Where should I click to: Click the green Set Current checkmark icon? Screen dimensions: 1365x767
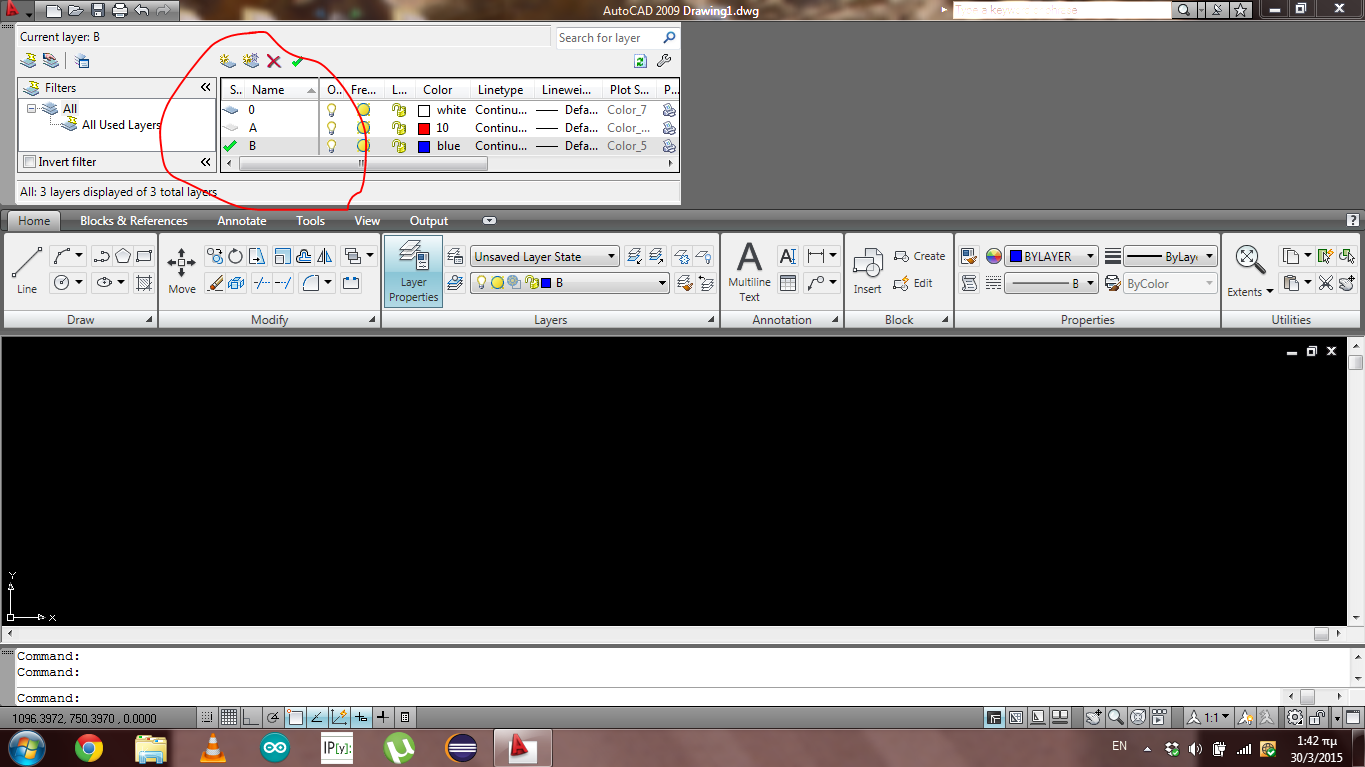tap(297, 61)
